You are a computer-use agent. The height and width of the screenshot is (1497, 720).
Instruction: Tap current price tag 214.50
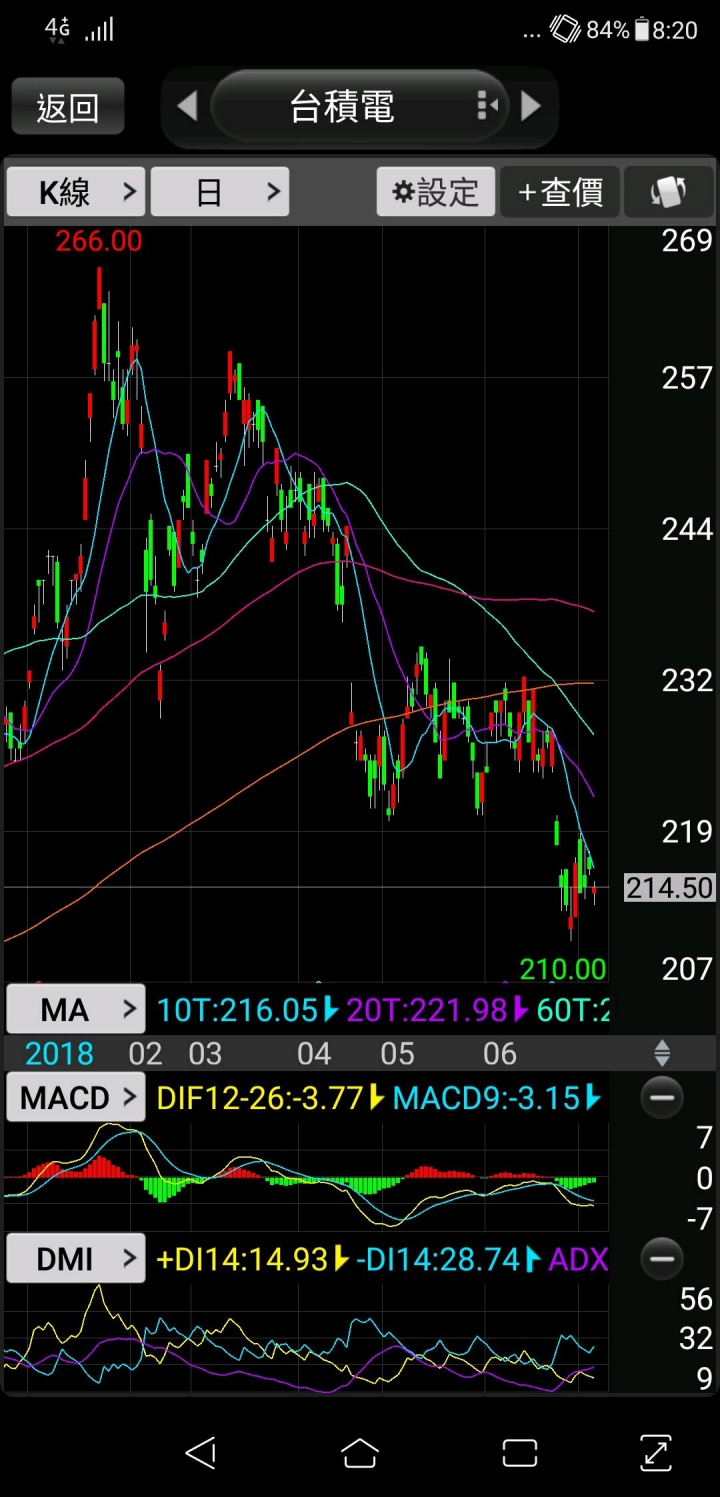[x=669, y=887]
